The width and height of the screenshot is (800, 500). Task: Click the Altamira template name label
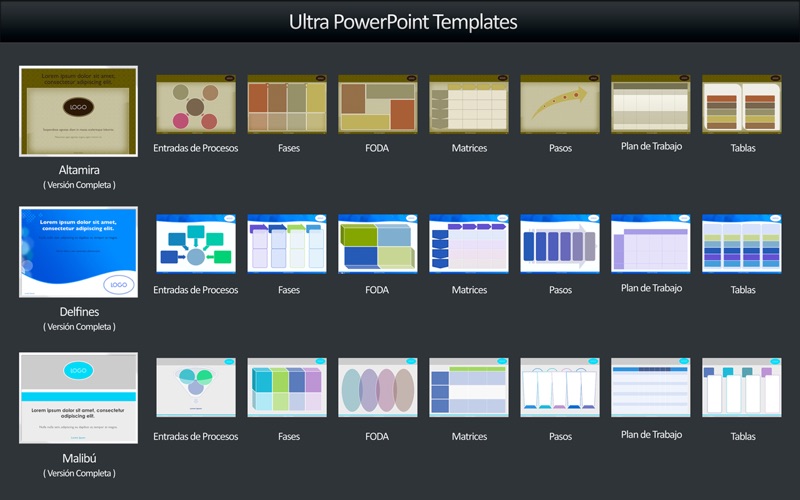pos(79,170)
